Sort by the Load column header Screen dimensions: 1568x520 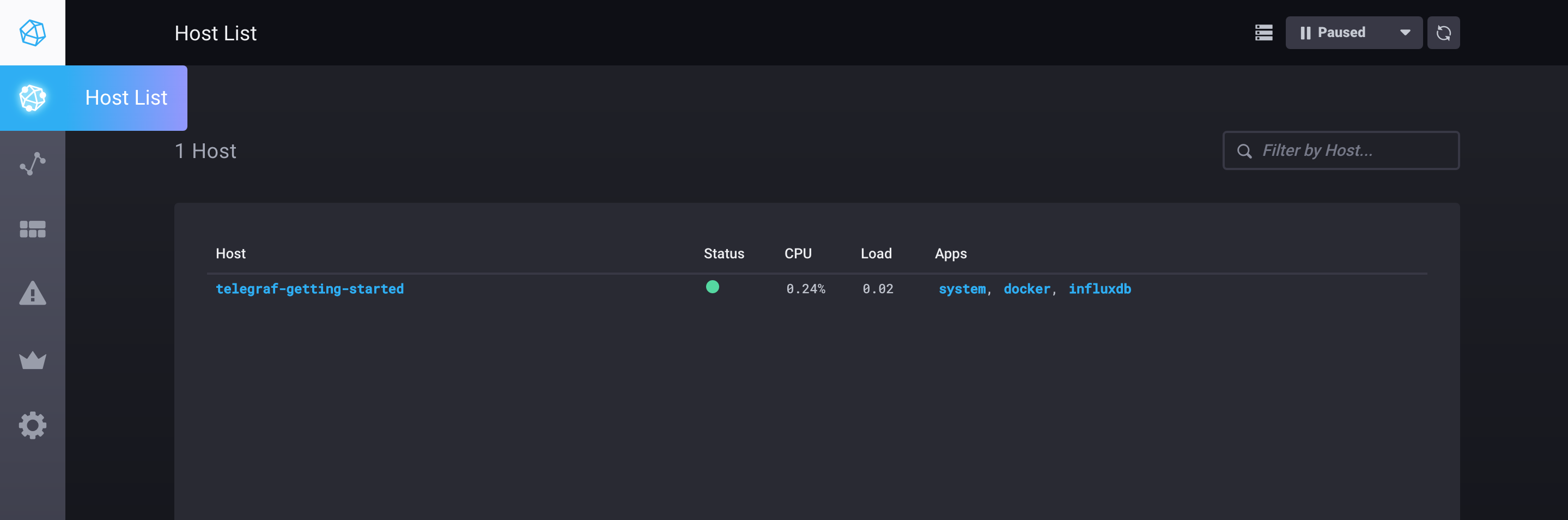(876, 253)
